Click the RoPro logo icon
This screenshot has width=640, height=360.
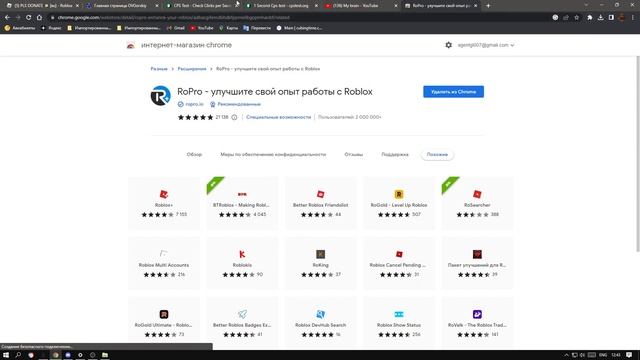[x=160, y=96]
